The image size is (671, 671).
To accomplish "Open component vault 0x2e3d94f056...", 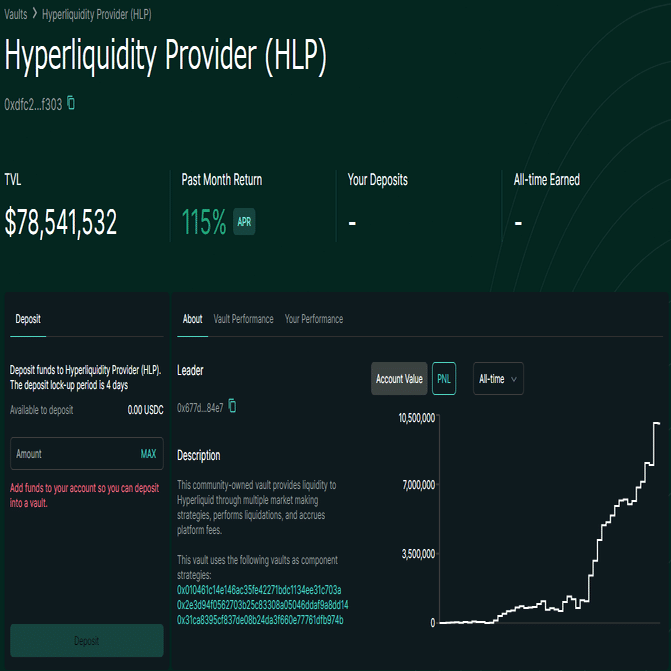I will click(263, 605).
